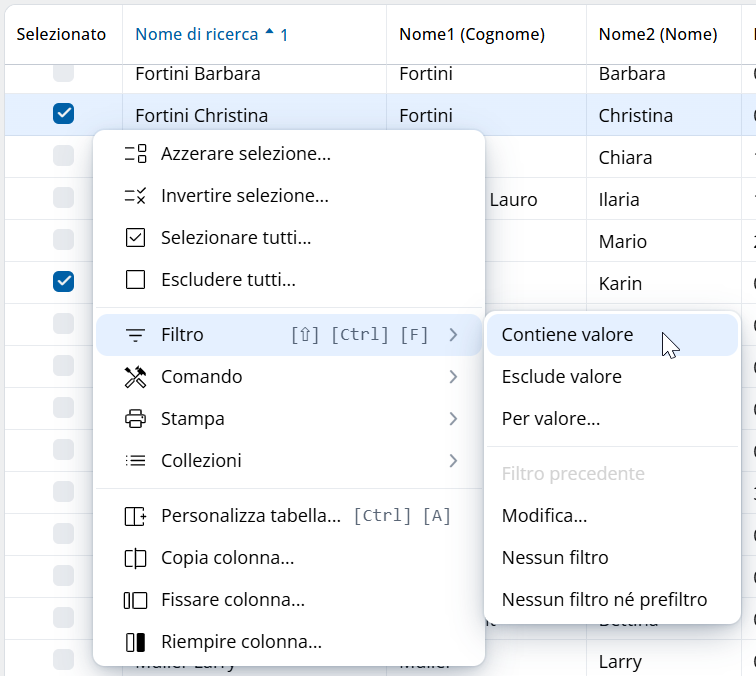Click the Collezioni list icon
This screenshot has width=756, height=676.
(135, 460)
